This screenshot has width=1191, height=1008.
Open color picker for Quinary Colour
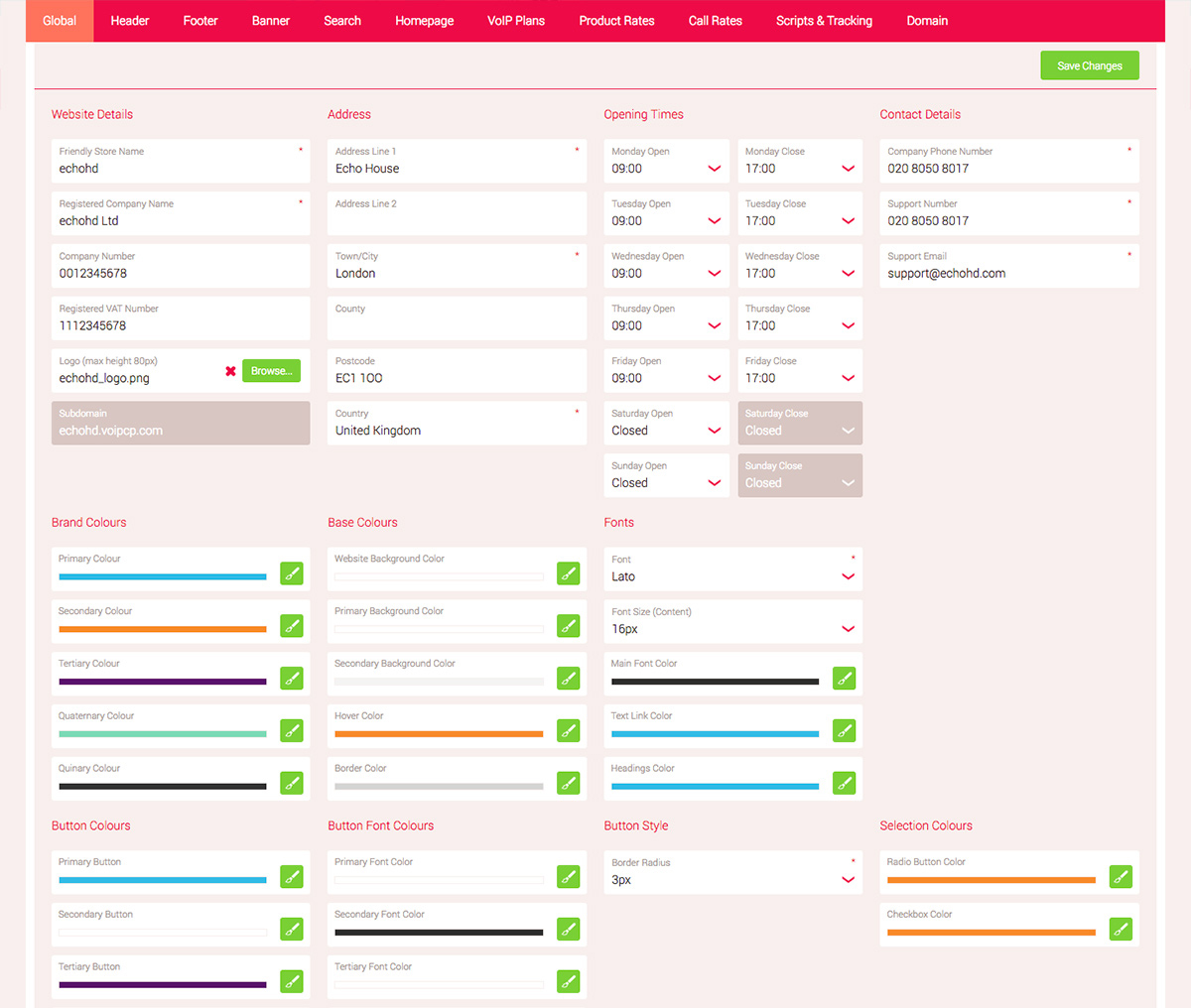click(x=292, y=783)
